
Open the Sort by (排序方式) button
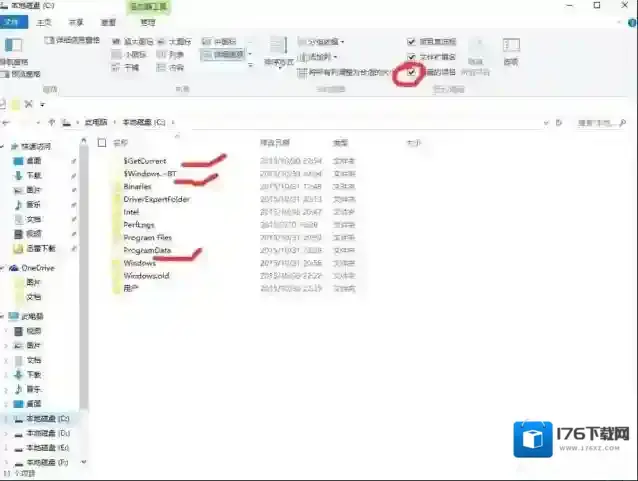(279, 52)
